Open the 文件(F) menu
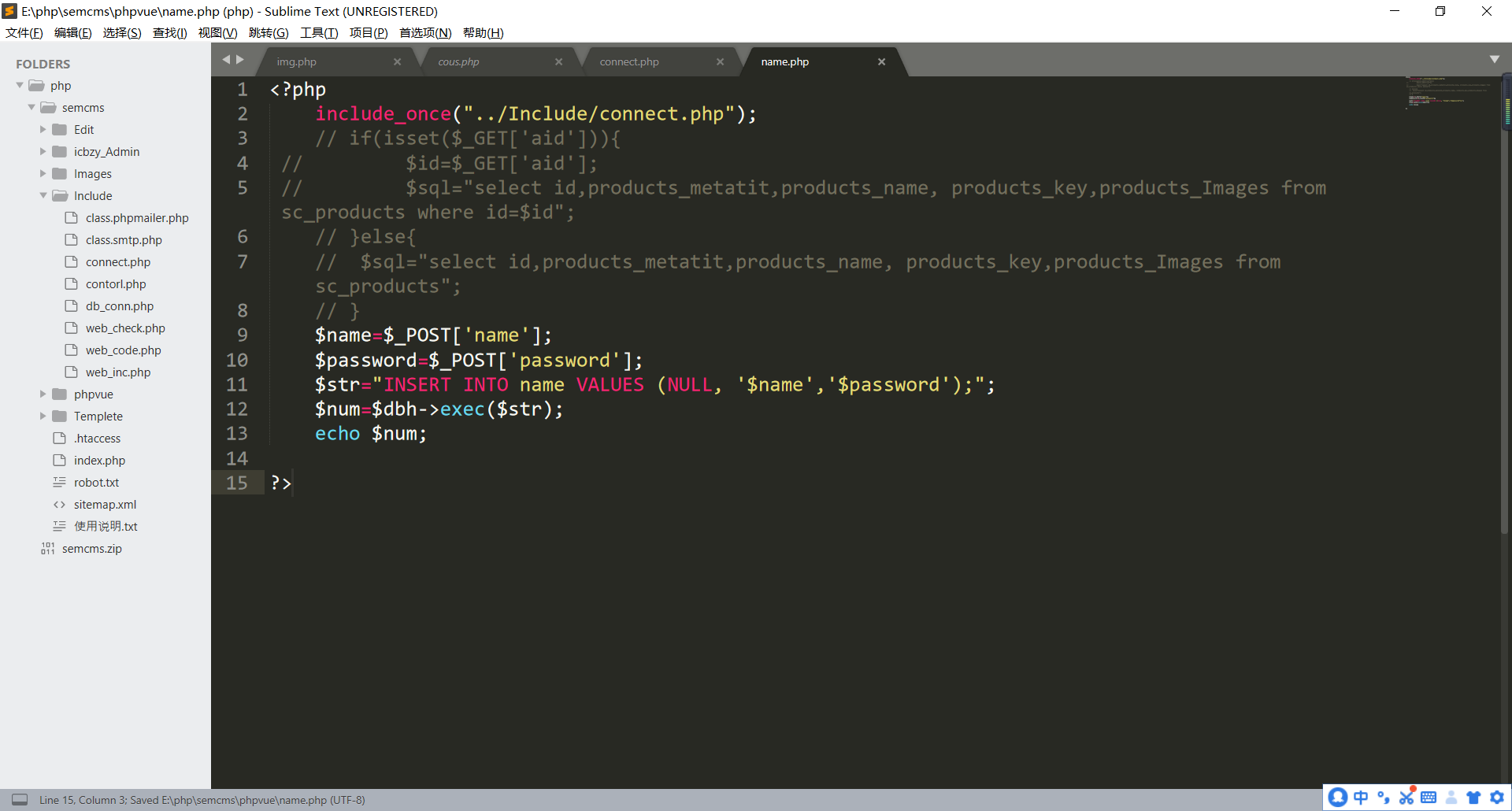This screenshot has width=1512, height=811. [24, 32]
